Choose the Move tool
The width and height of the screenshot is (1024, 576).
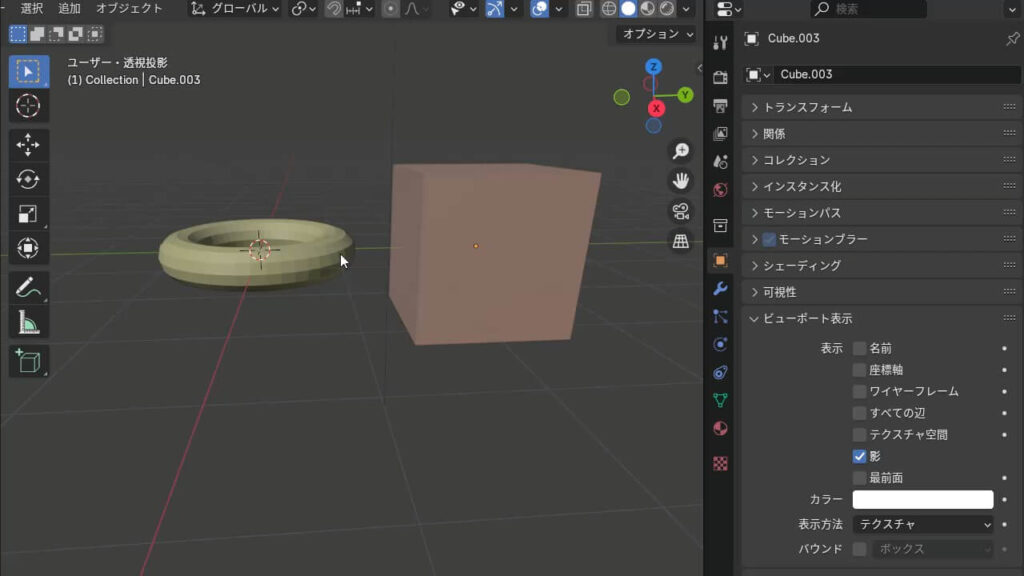(x=28, y=145)
